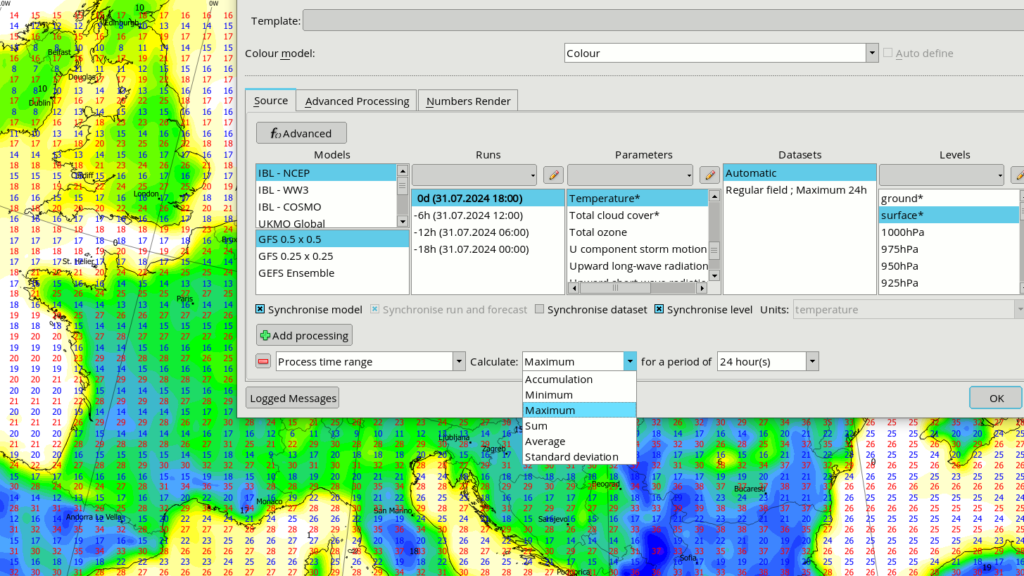Click the pencil icon beside the Runs dropdown

click(x=553, y=174)
